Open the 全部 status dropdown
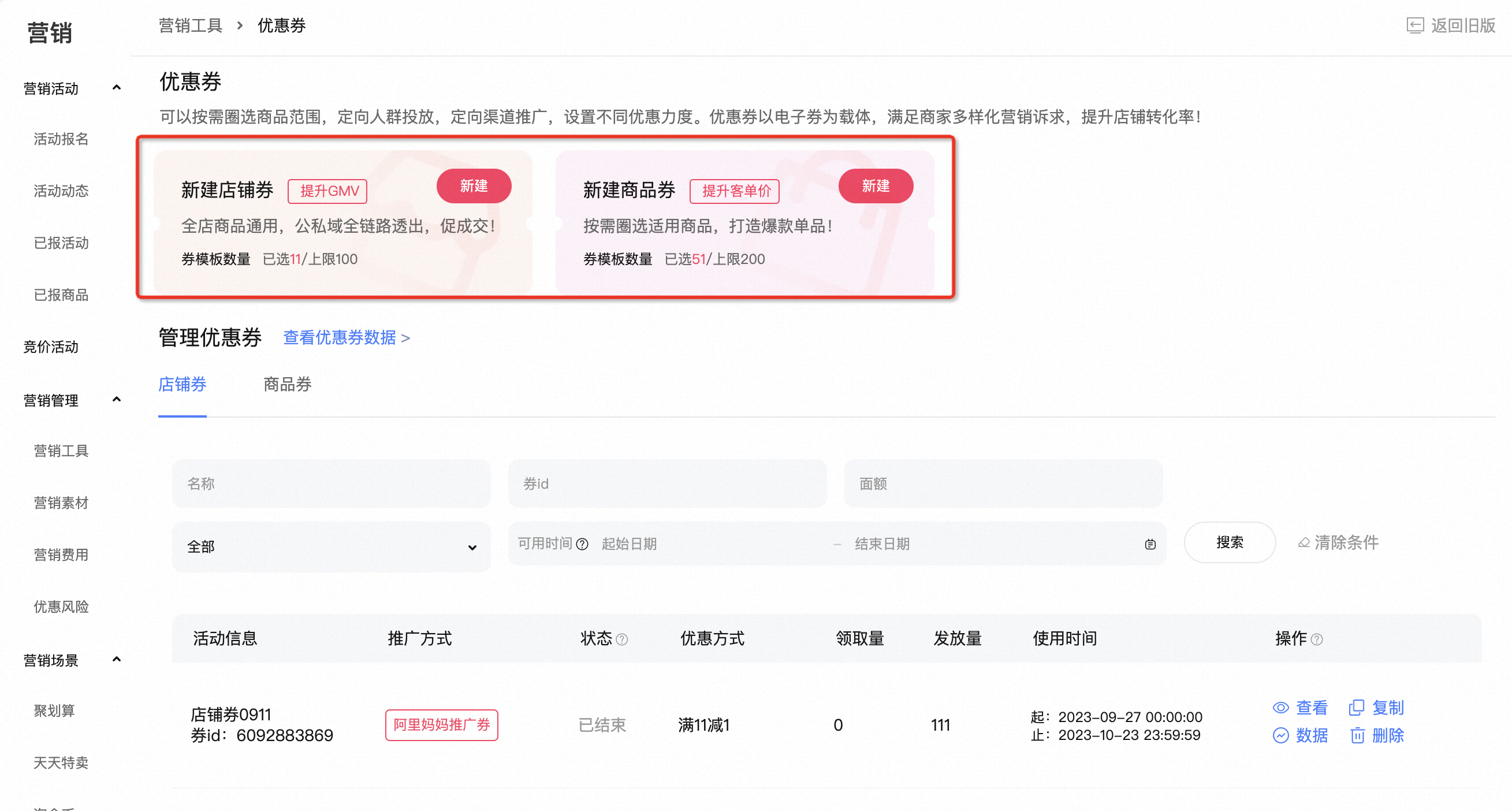 click(331, 547)
